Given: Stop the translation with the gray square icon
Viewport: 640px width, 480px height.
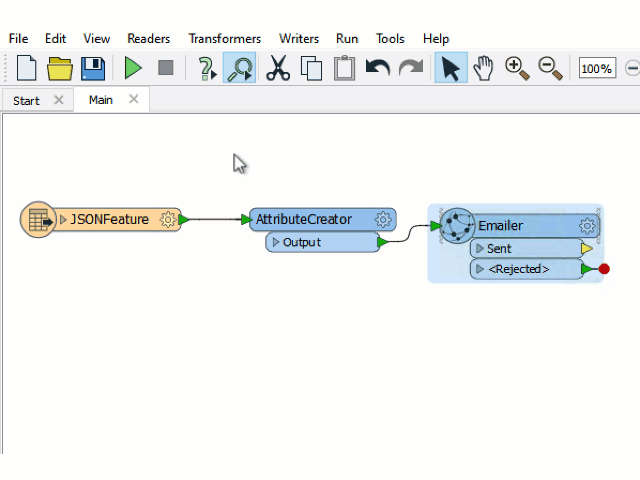Looking at the screenshot, I should [165, 68].
